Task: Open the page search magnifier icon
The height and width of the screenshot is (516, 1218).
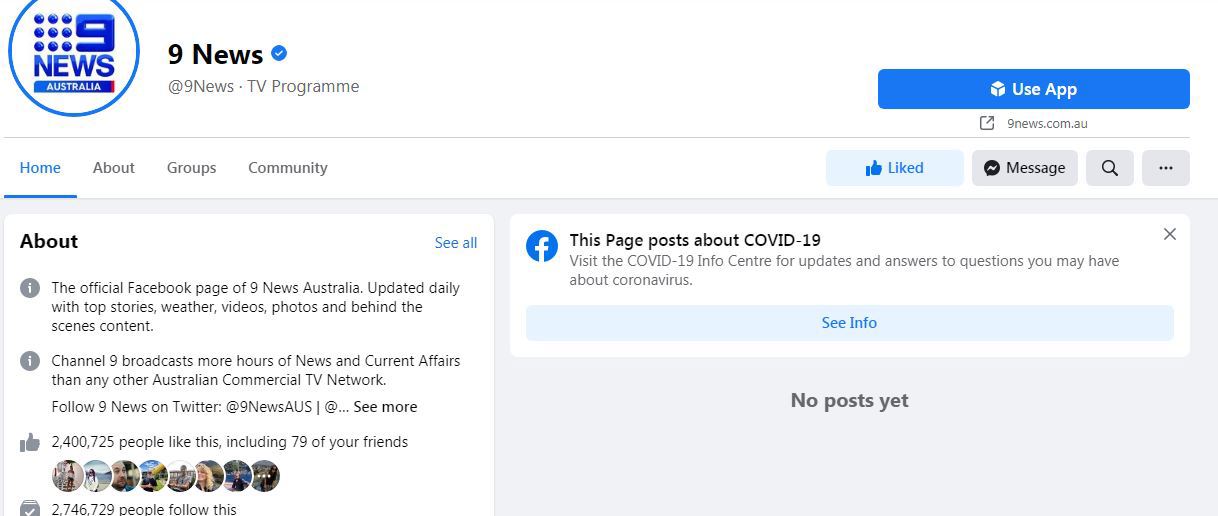Action: point(1110,168)
